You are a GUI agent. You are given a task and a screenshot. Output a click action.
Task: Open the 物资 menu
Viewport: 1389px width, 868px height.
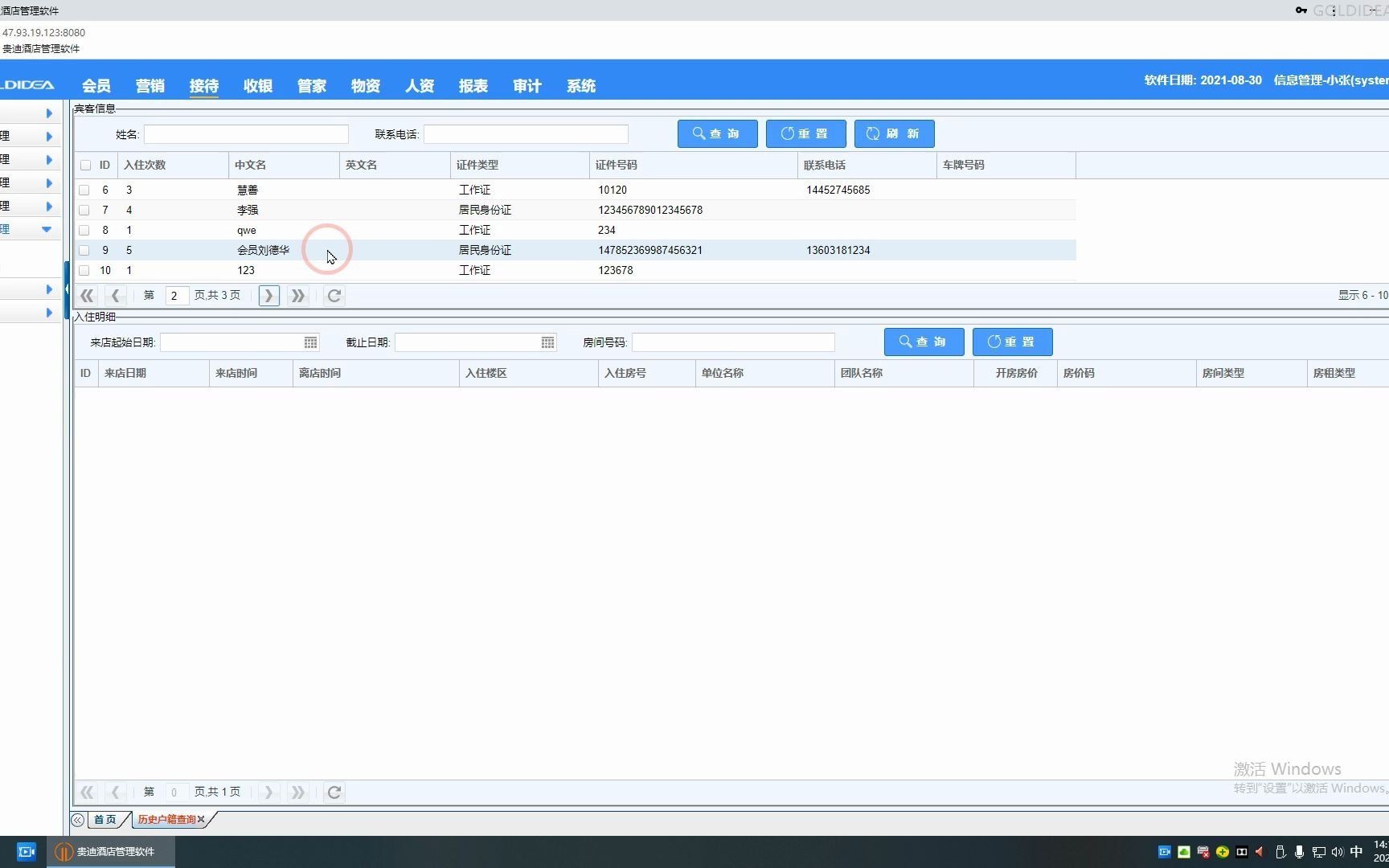tap(366, 86)
